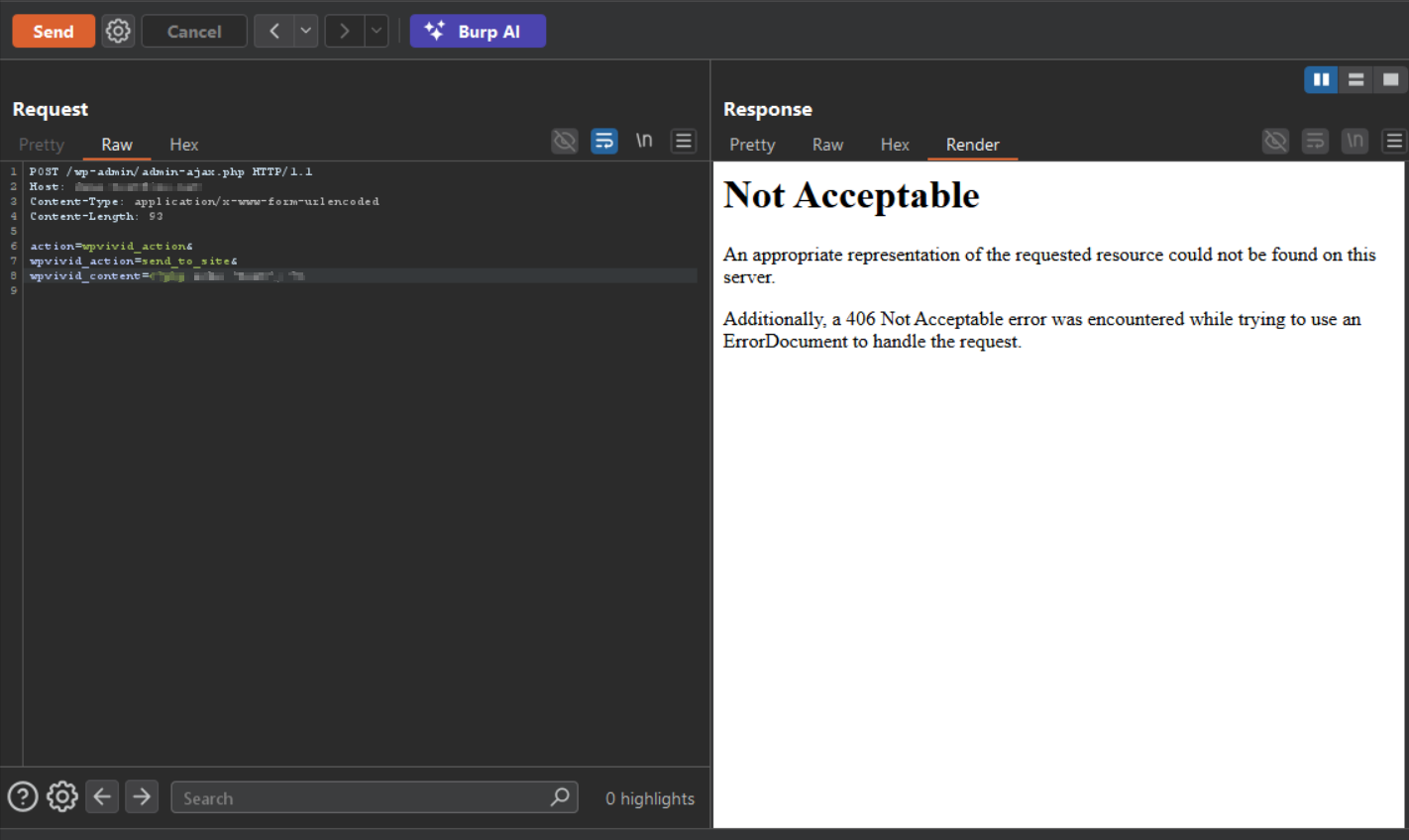Screen dimensions: 1409x840
Task: Toggle the crossed-eye visibility icon
Action: pyautogui.click(x=565, y=141)
